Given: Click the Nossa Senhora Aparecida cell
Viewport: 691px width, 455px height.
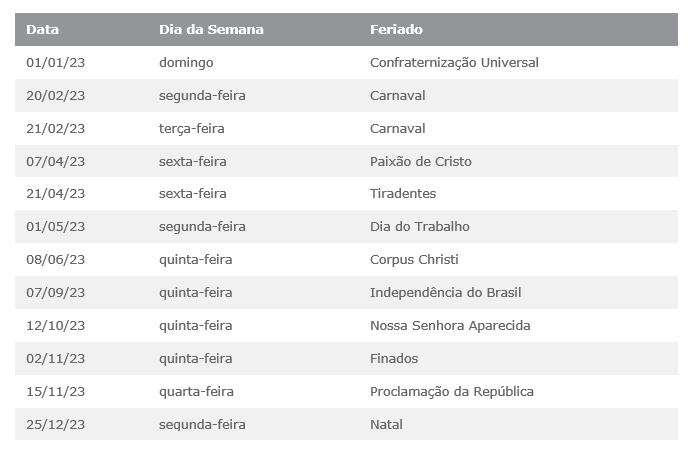Looking at the screenshot, I should pos(450,326).
